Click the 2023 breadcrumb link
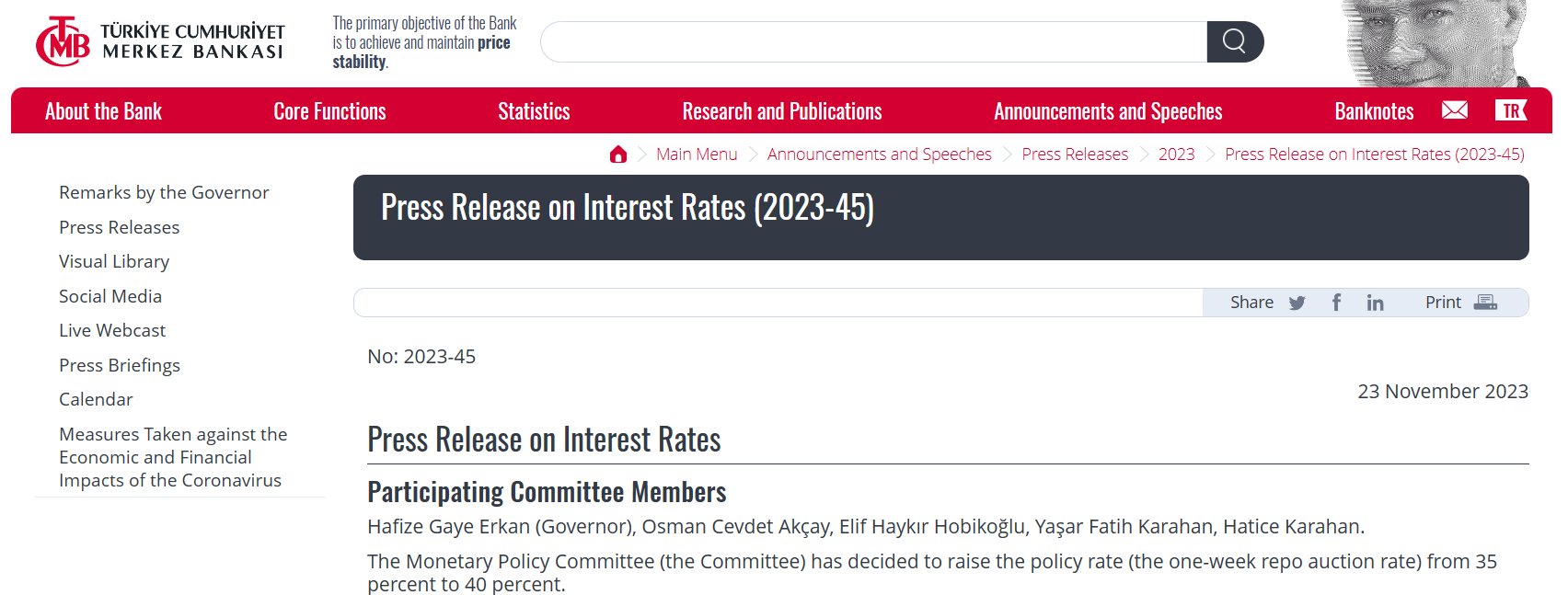1568x595 pixels. 1176,154
